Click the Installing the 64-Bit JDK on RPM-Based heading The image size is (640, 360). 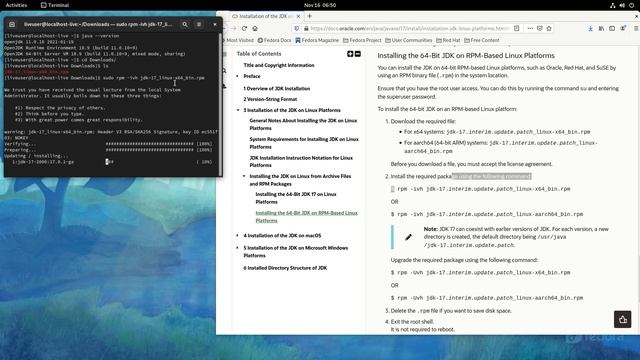[466, 56]
